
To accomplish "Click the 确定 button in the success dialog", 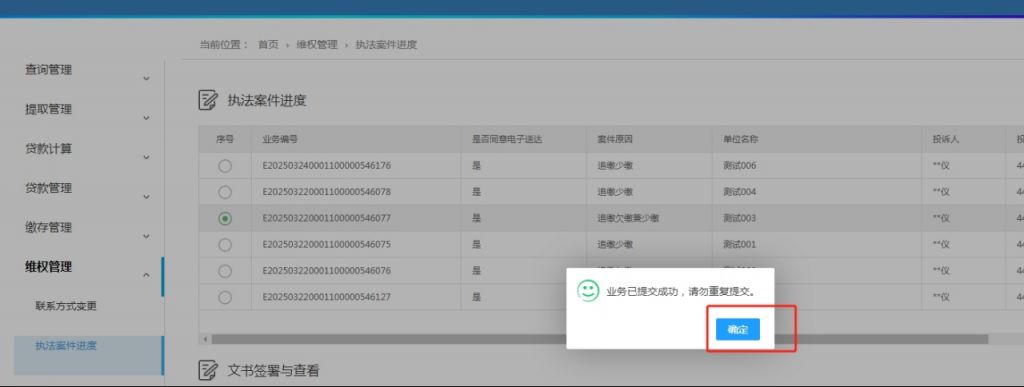I will tap(737, 330).
